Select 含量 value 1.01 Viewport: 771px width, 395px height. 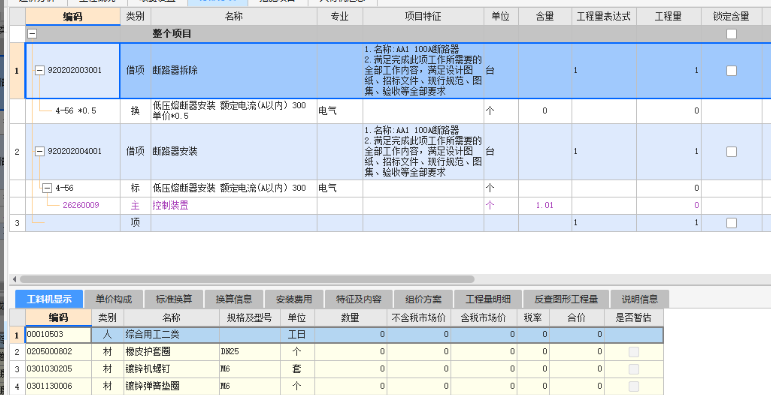pos(545,206)
